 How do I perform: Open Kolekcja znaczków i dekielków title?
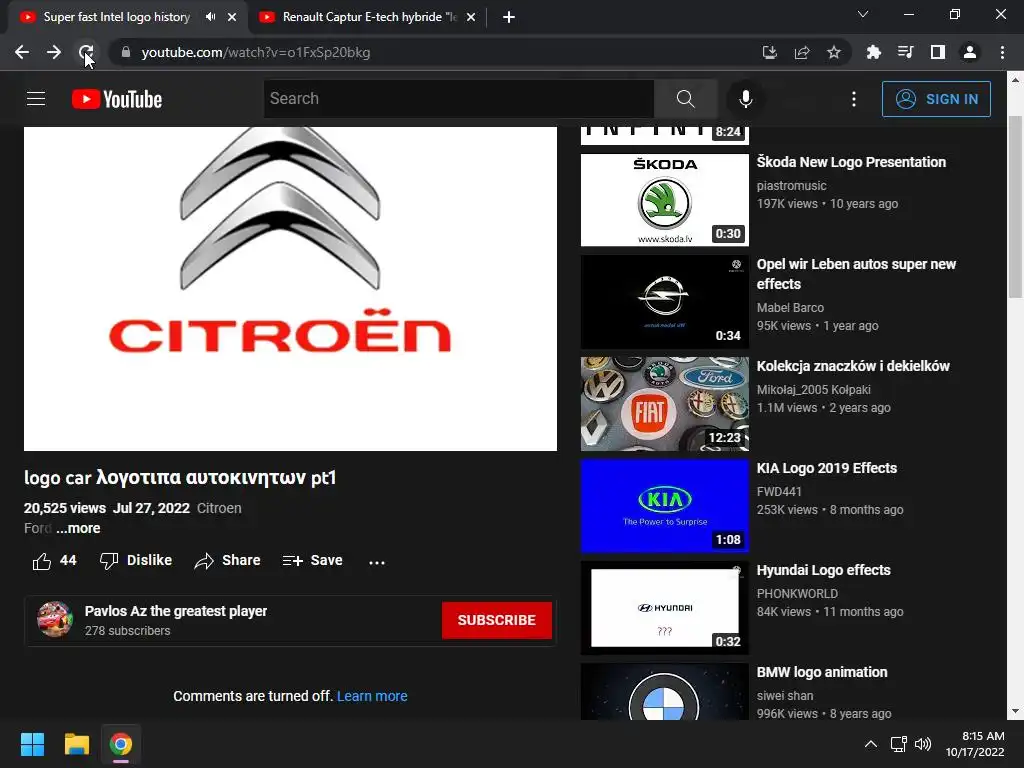click(x=853, y=366)
